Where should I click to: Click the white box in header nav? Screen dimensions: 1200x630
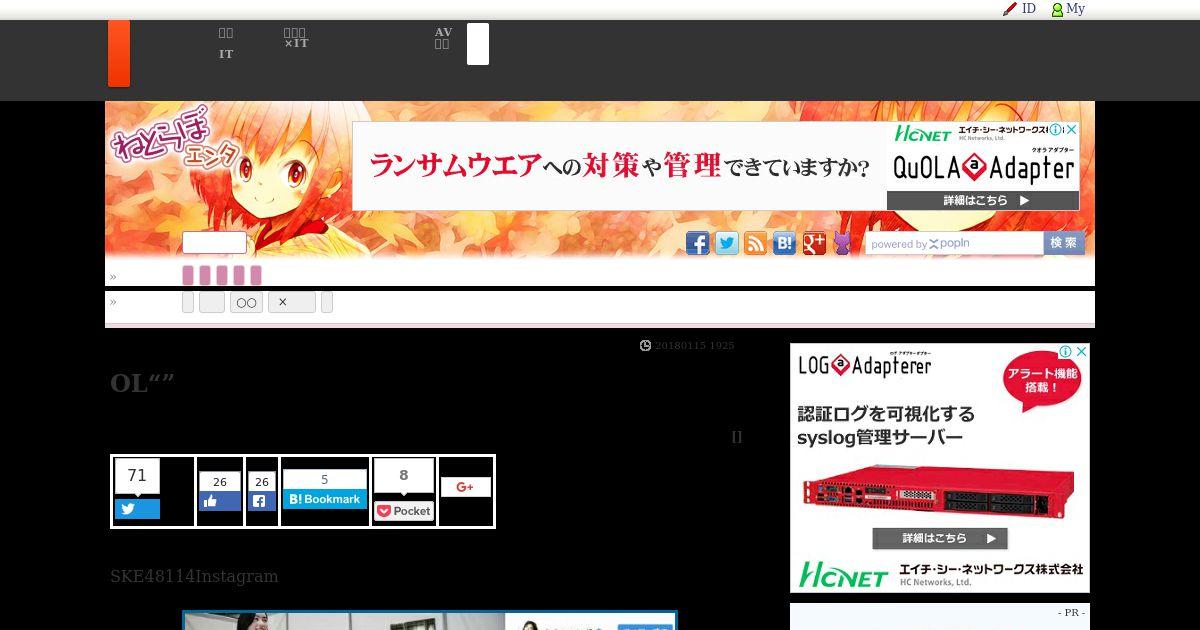pyautogui.click(x=478, y=44)
